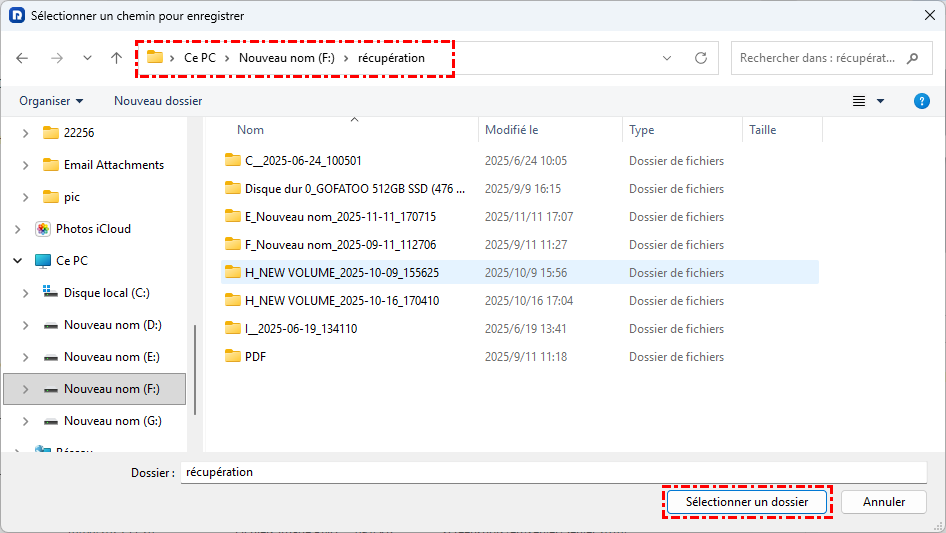Click the Dossier name input field
The width and height of the screenshot is (946, 533).
(553, 472)
